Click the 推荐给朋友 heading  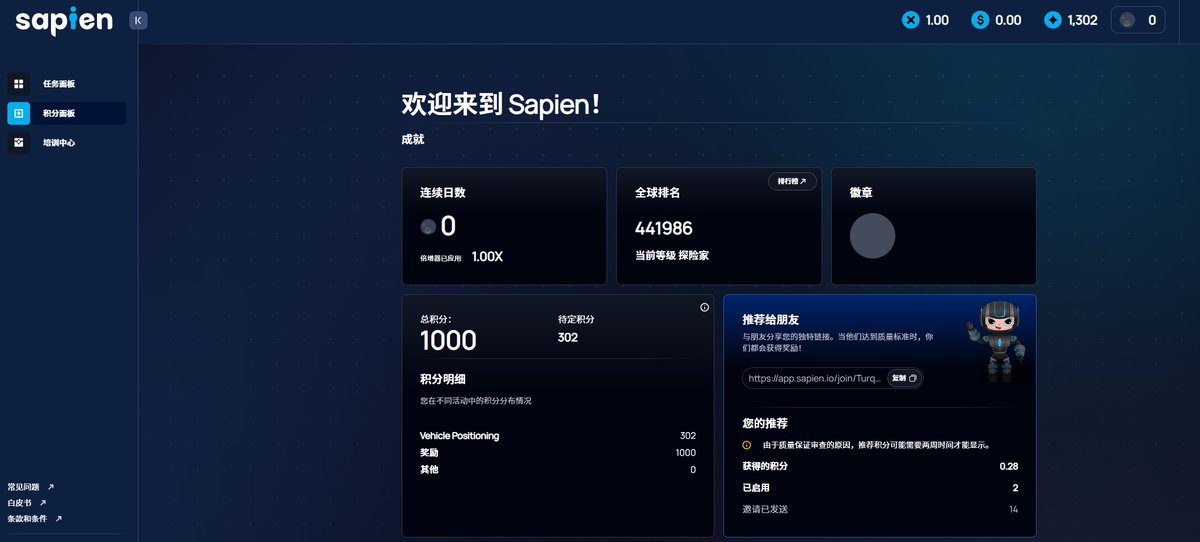(770, 319)
